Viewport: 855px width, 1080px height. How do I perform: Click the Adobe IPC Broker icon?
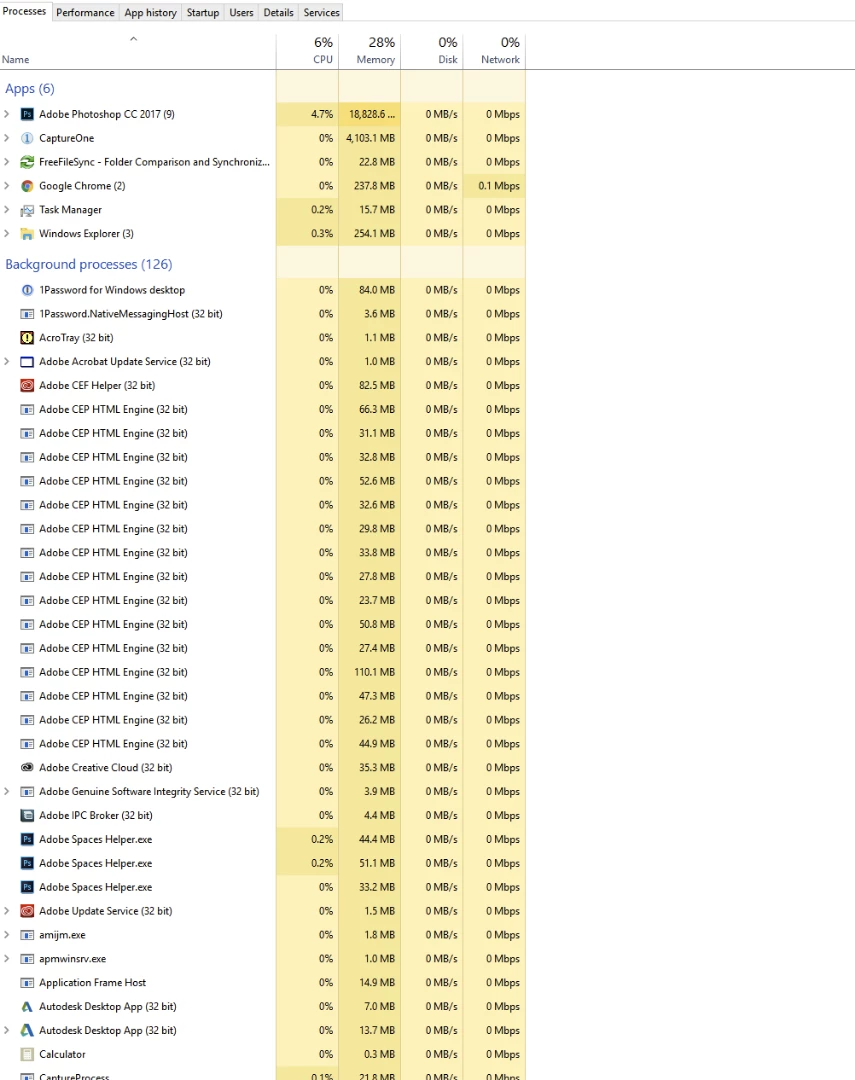tap(27, 816)
